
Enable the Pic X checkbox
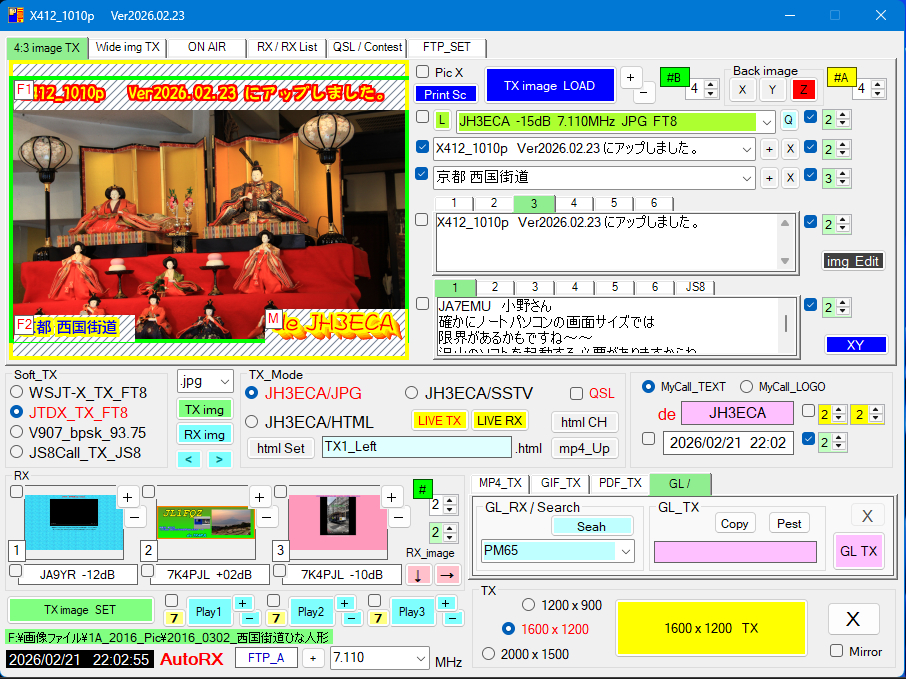pos(423,72)
